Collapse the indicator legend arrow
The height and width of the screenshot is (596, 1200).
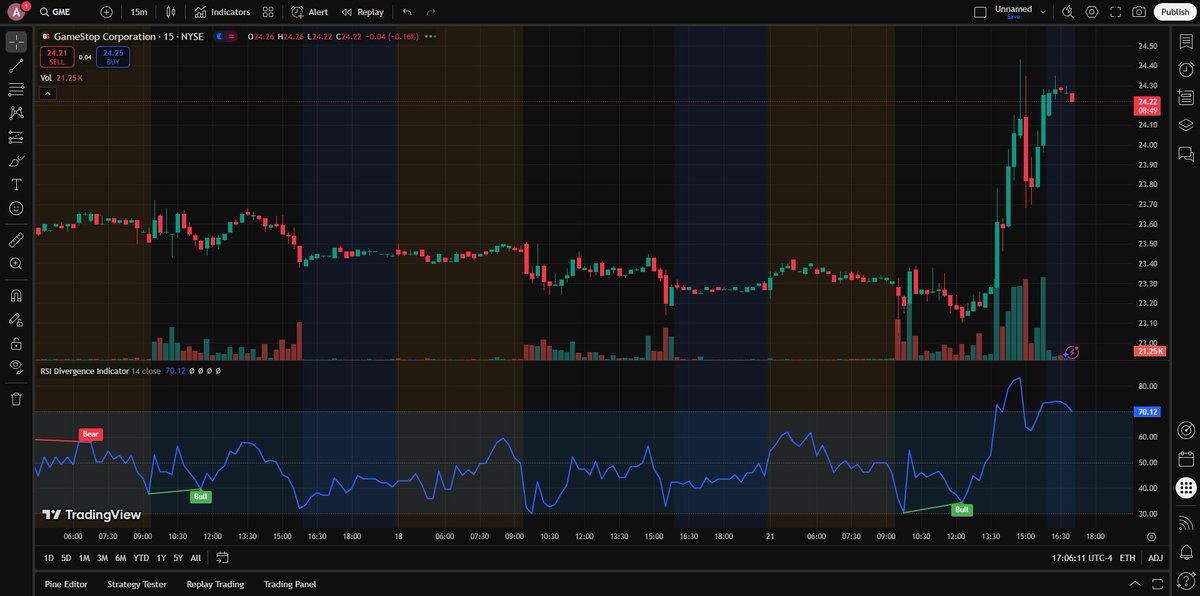[x=47, y=93]
